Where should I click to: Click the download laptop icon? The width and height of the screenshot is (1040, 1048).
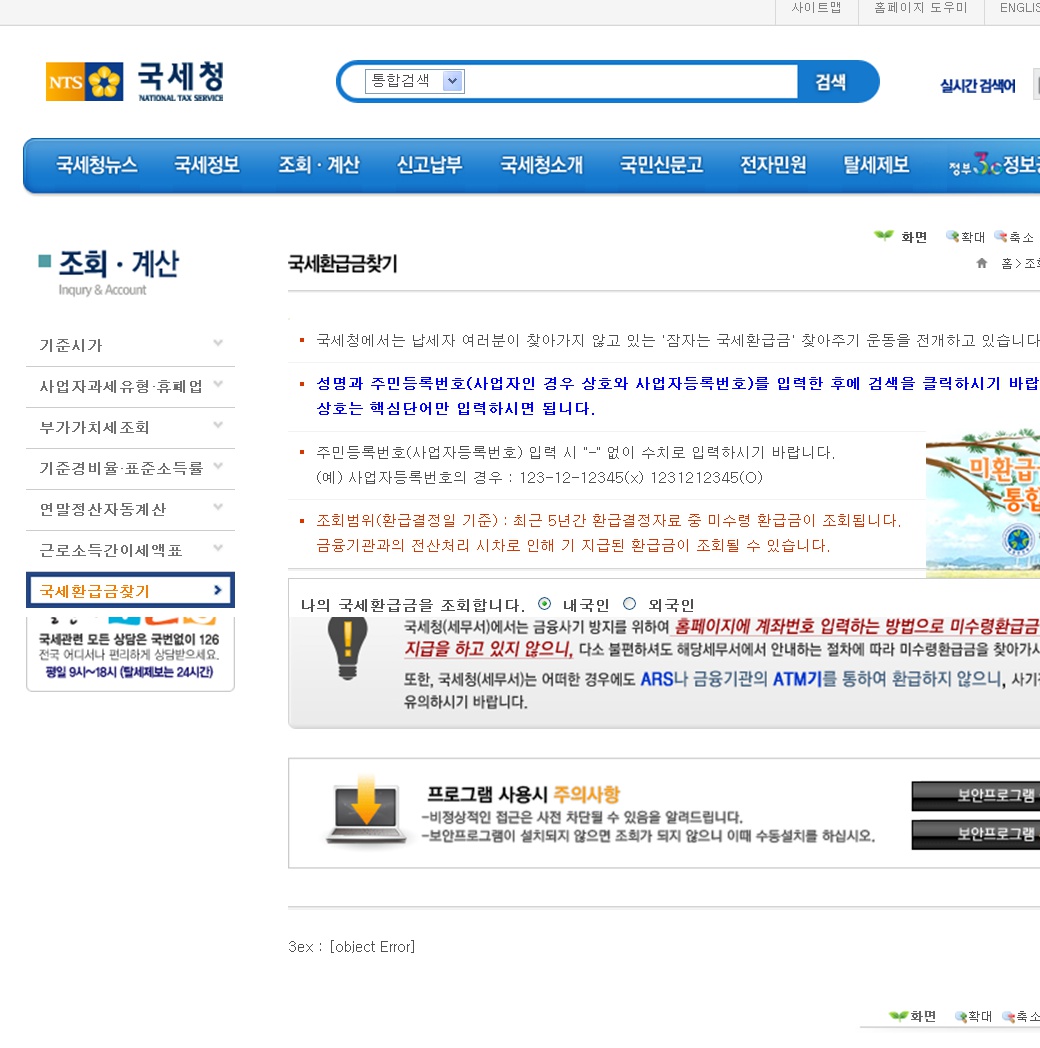(357, 811)
